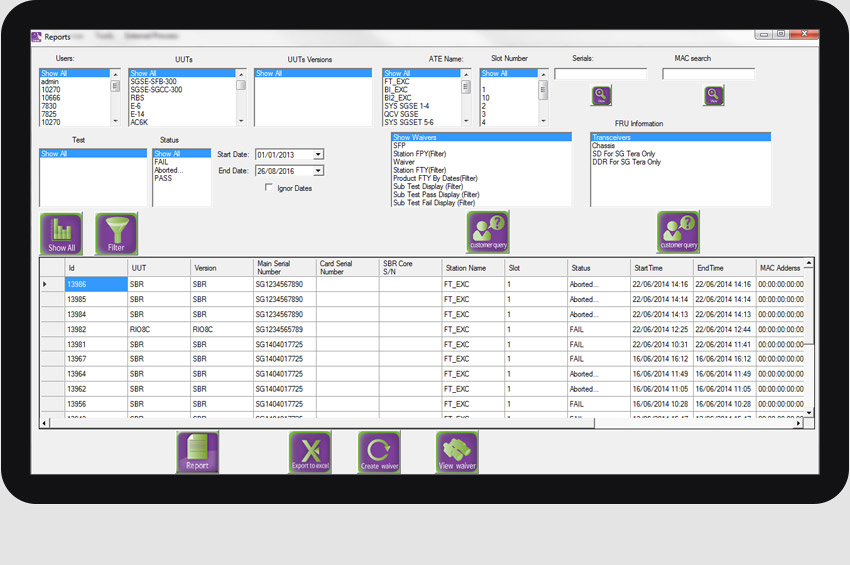Expand the End Date dropdown

pos(318,171)
